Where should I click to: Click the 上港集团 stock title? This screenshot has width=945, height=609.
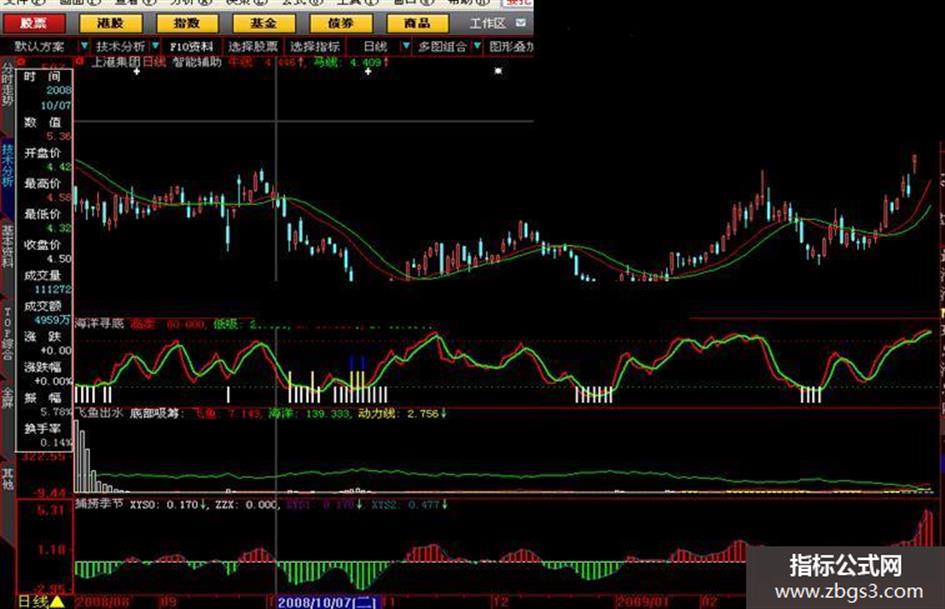click(x=116, y=62)
